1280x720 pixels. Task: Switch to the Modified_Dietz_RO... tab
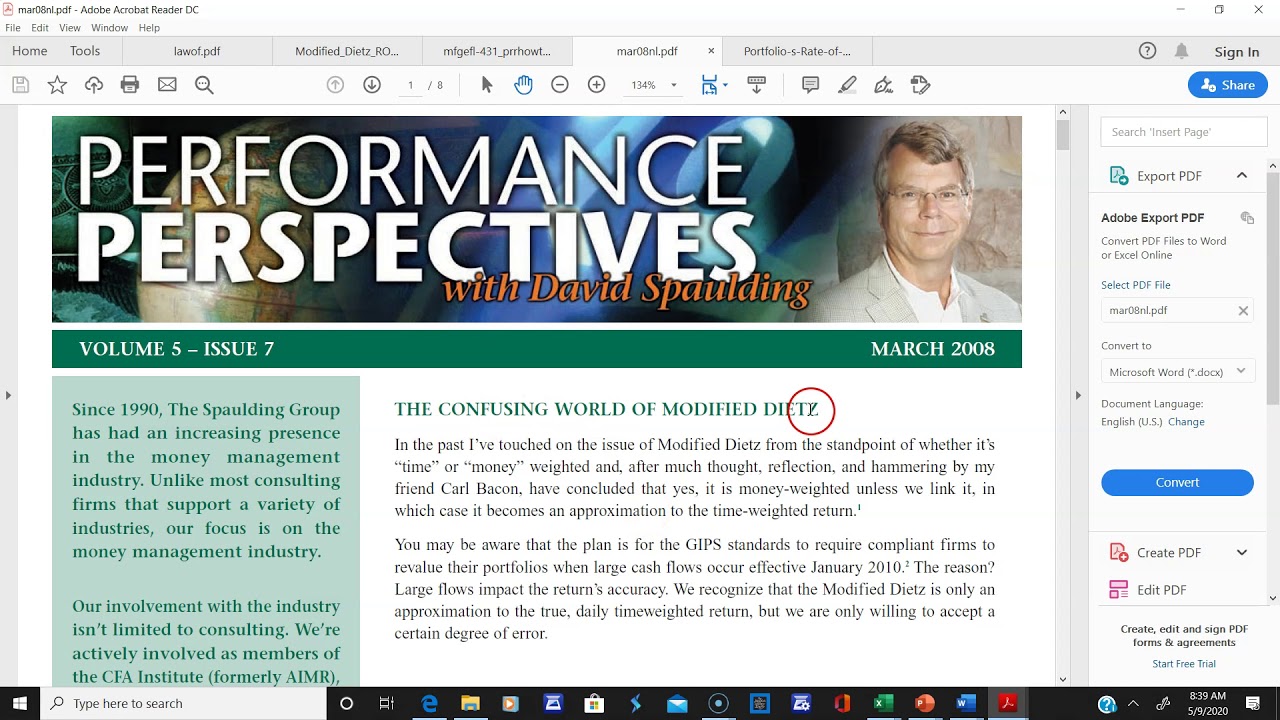coord(347,51)
